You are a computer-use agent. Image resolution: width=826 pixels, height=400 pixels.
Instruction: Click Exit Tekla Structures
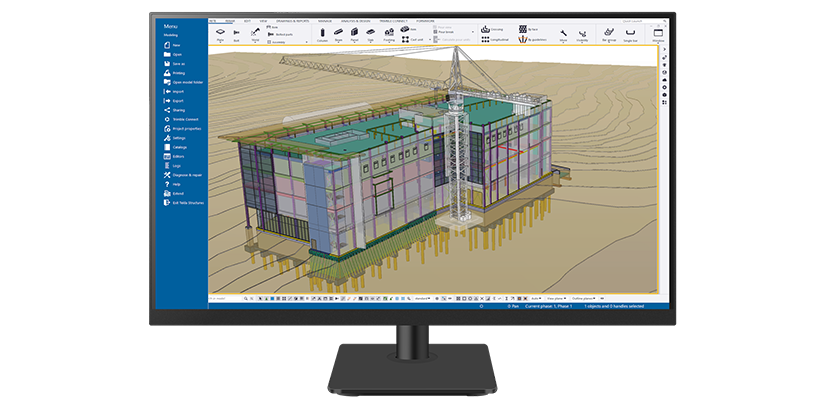184,203
